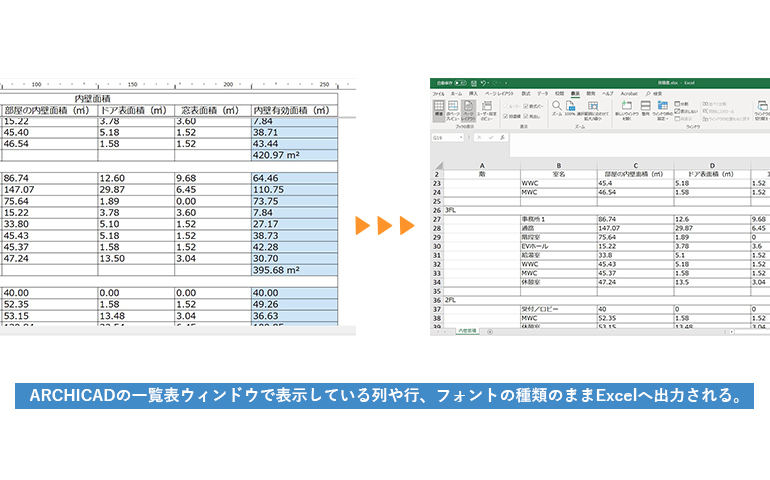Click Excel cell 'EVホール' in row 30
Screen dimensions: 770x480
559,246
